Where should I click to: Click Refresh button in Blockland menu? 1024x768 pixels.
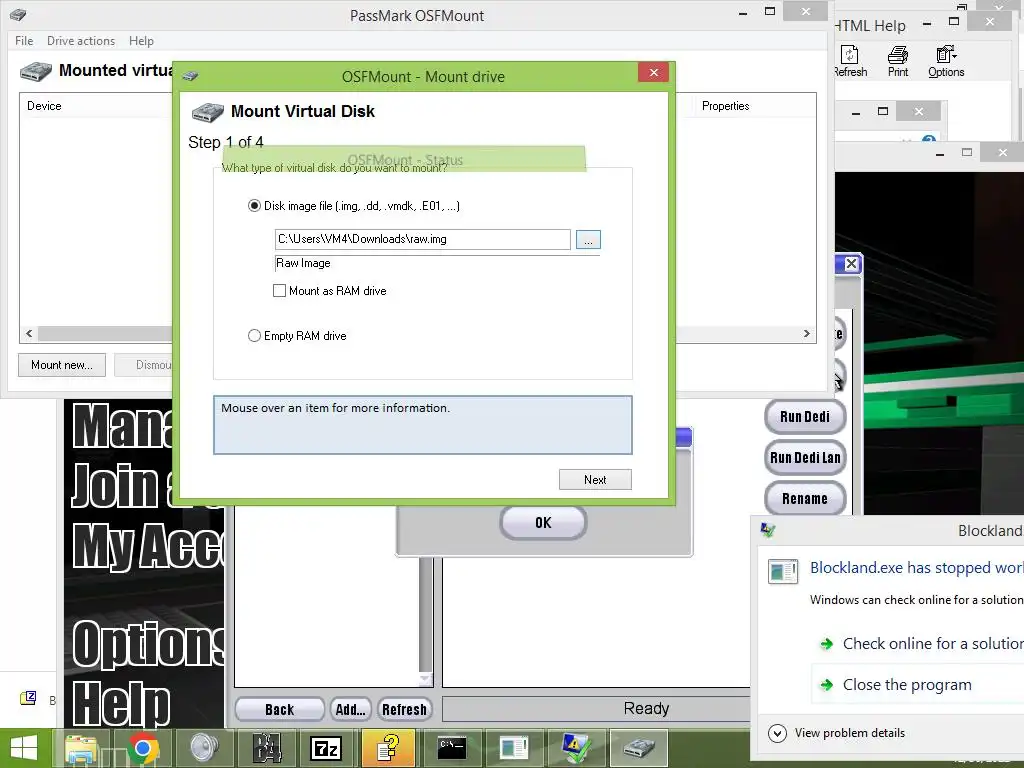click(x=404, y=709)
